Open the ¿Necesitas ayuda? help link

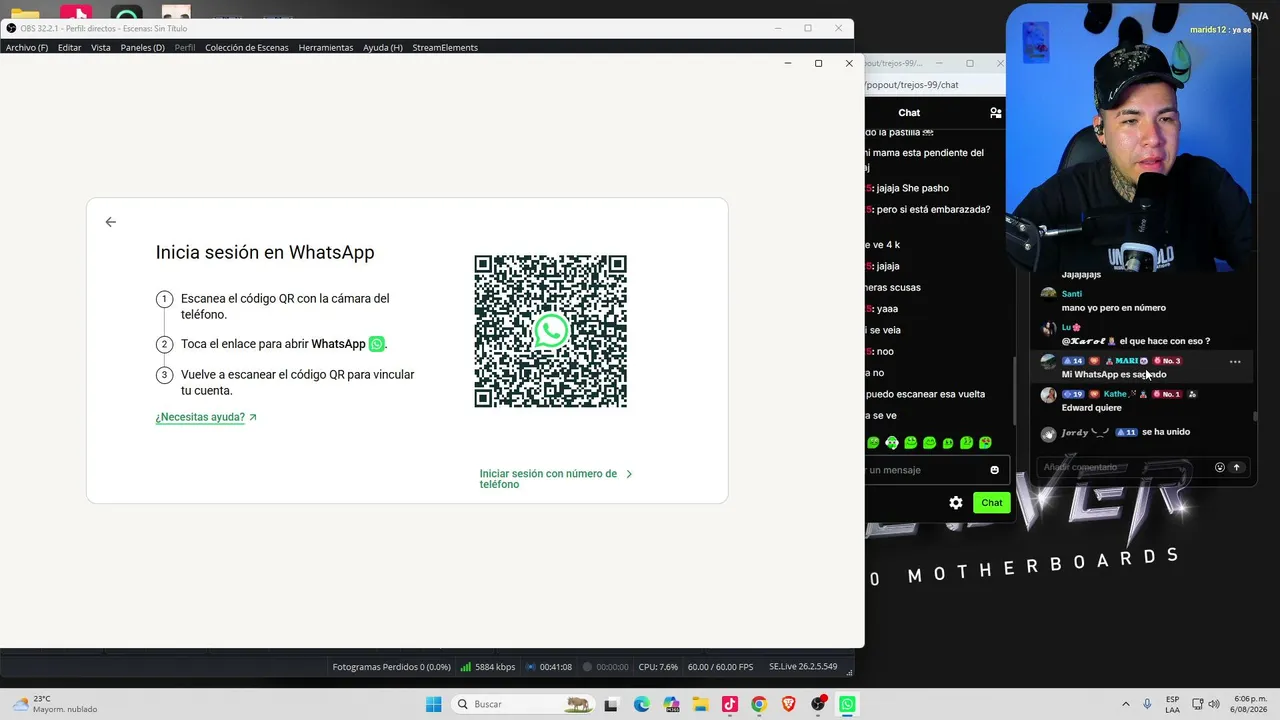click(206, 417)
